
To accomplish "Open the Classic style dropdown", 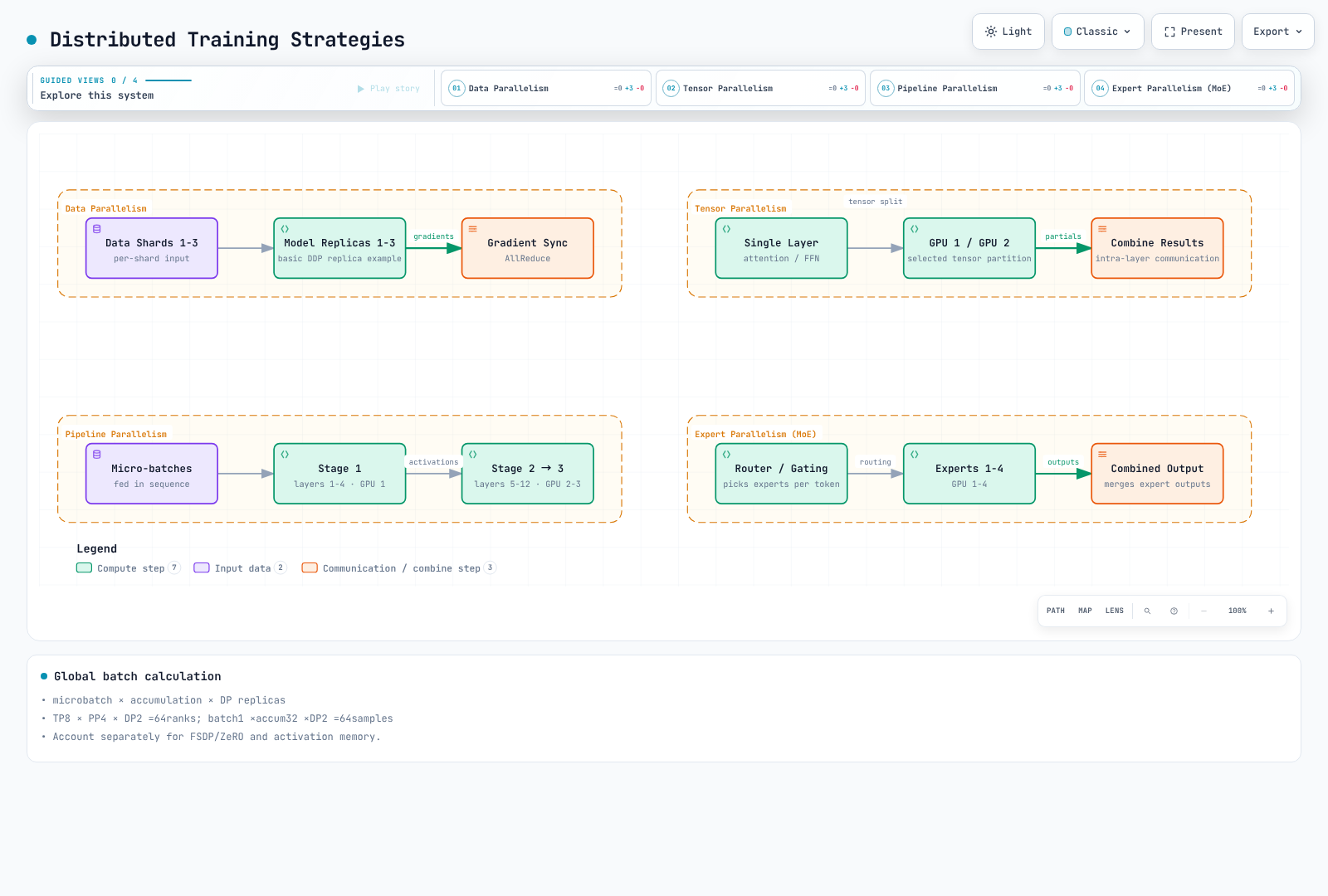I will point(1097,32).
